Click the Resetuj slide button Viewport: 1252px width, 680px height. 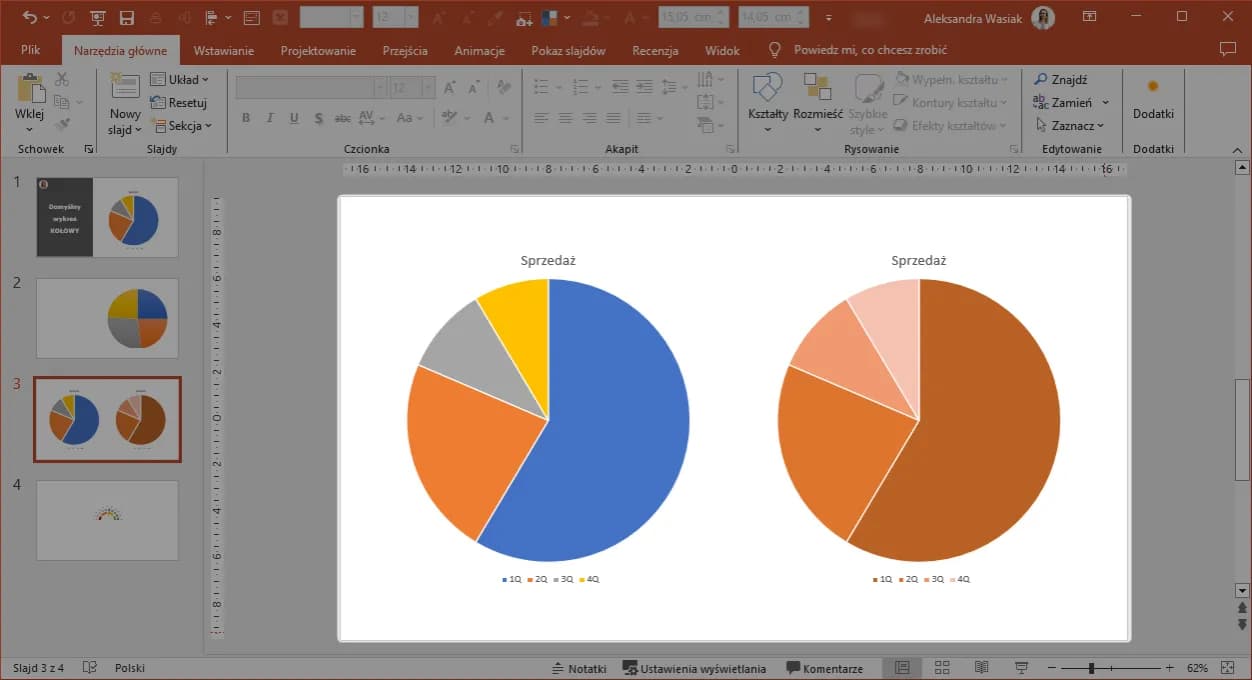coord(179,103)
